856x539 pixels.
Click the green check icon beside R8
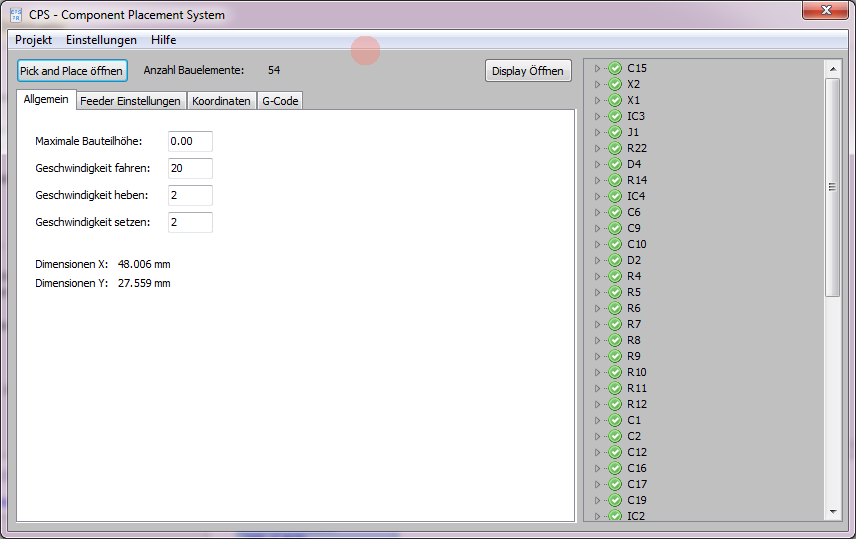tap(615, 340)
